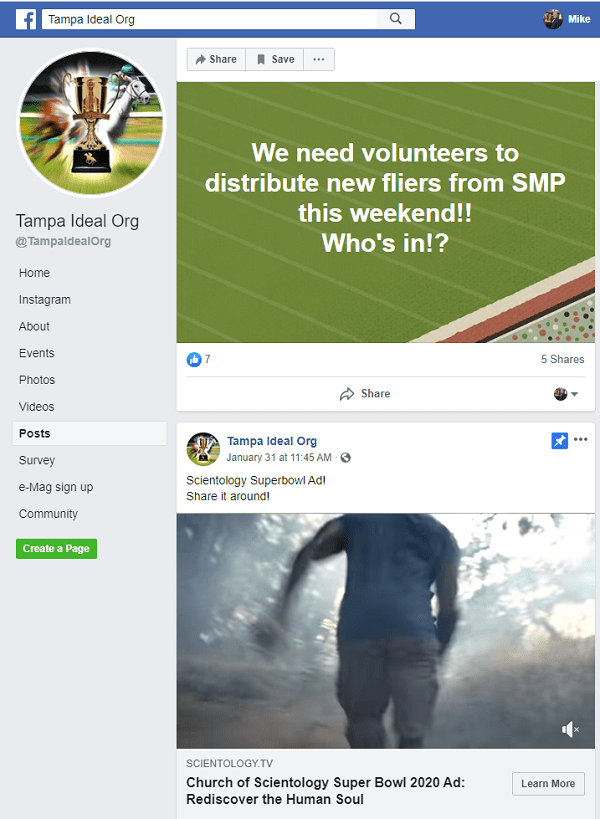Unmute the video with speaker icon

coord(570,729)
